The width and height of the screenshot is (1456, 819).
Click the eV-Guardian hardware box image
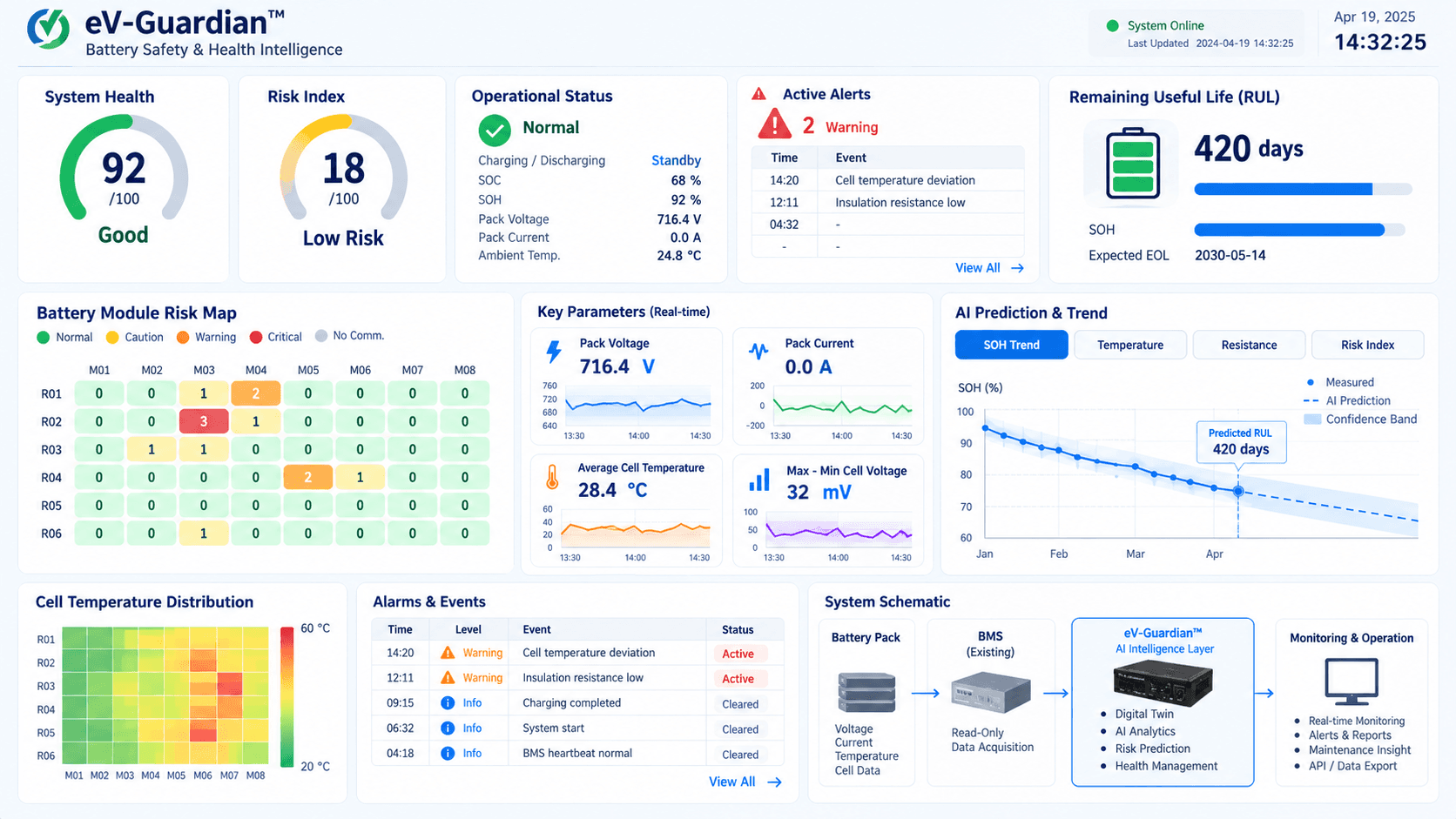pyautogui.click(x=1163, y=683)
